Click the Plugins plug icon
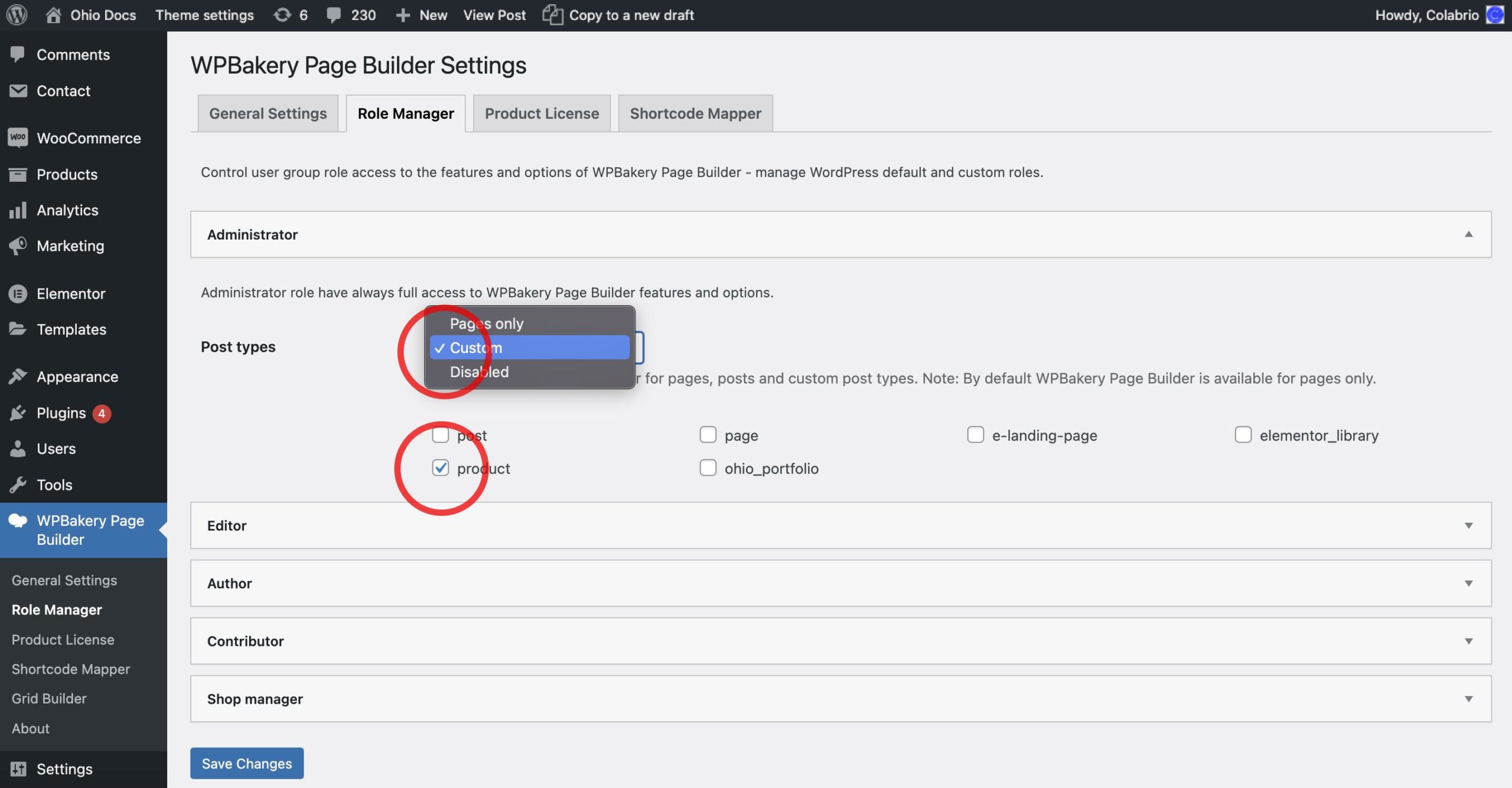The width and height of the screenshot is (1512, 788). click(x=18, y=413)
